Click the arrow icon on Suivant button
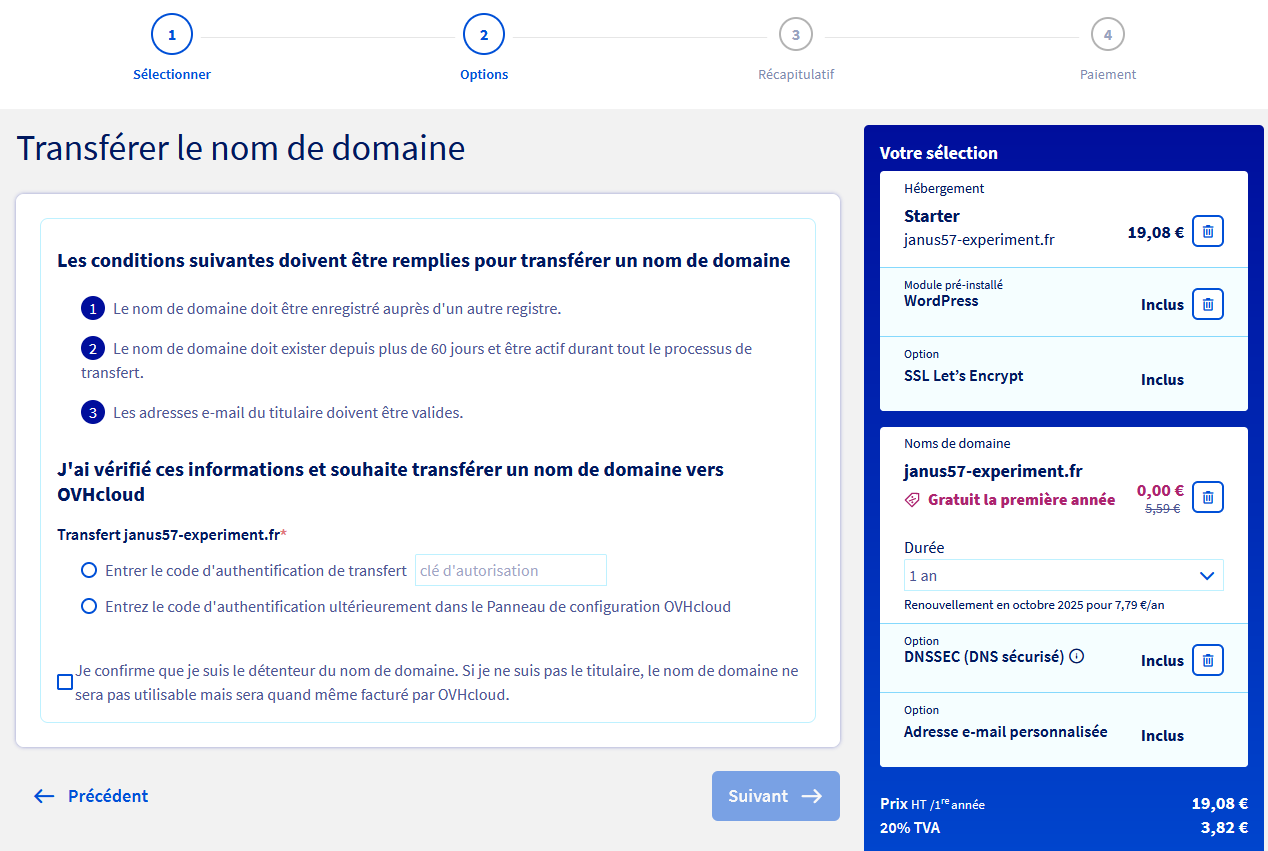 [812, 796]
